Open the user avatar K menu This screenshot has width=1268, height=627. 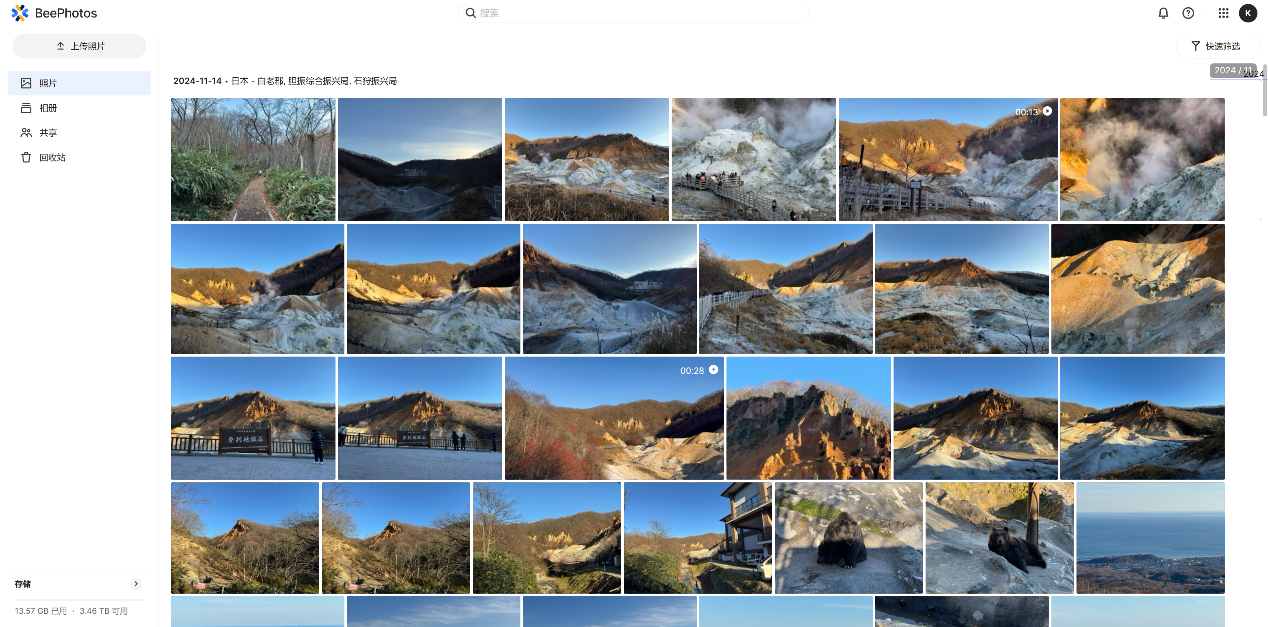[1248, 13]
